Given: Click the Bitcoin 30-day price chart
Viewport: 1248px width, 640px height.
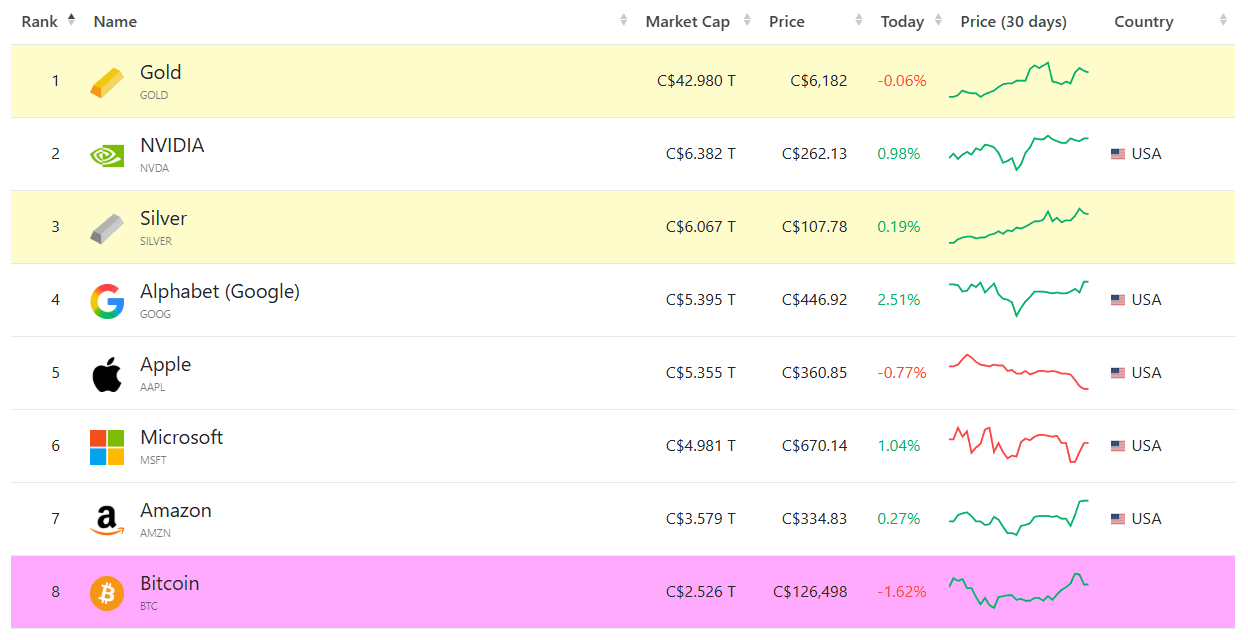Looking at the screenshot, I should tap(1019, 591).
